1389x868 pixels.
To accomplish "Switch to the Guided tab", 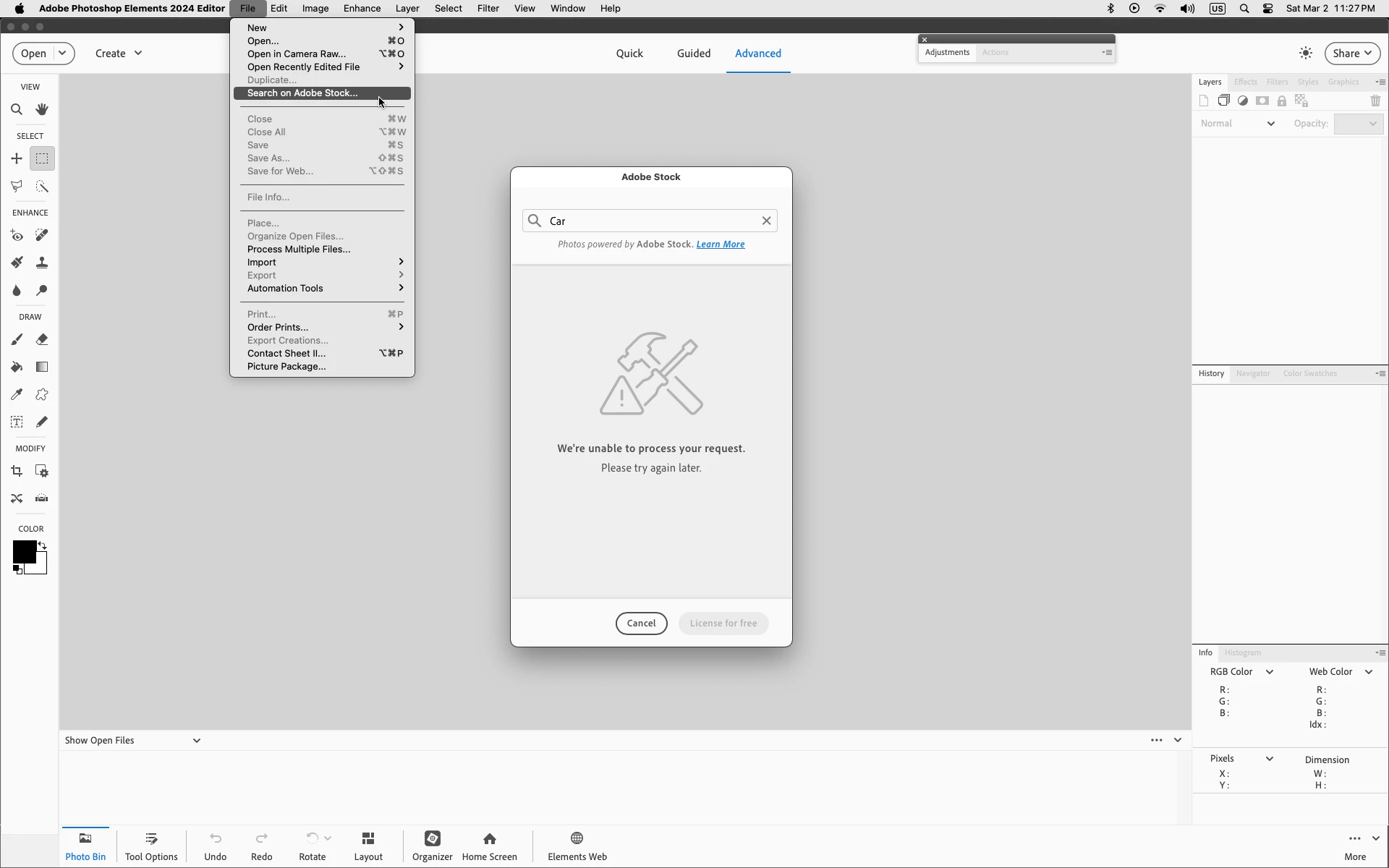I will coord(693,54).
